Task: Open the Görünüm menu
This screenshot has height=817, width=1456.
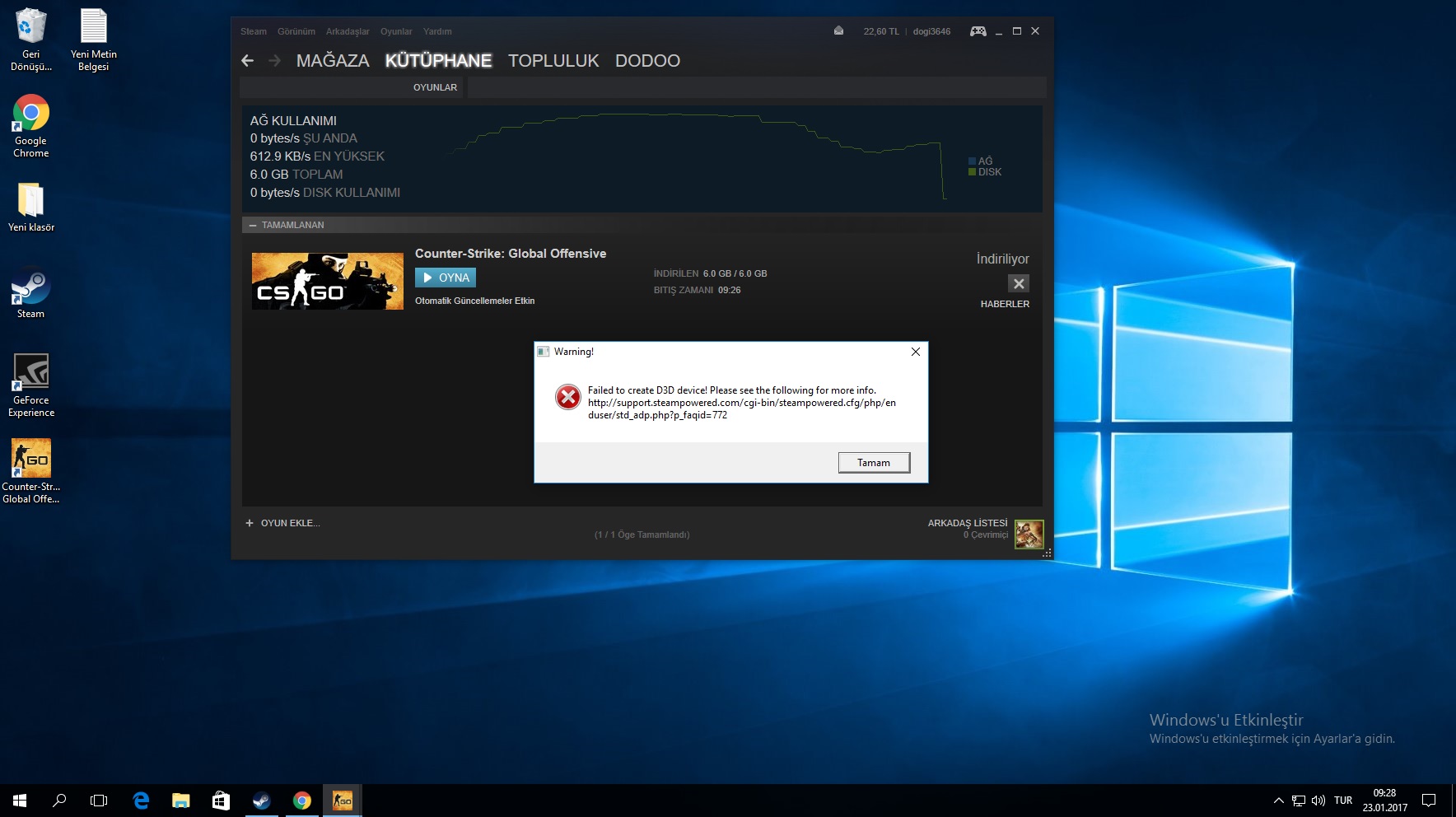Action: (x=296, y=31)
